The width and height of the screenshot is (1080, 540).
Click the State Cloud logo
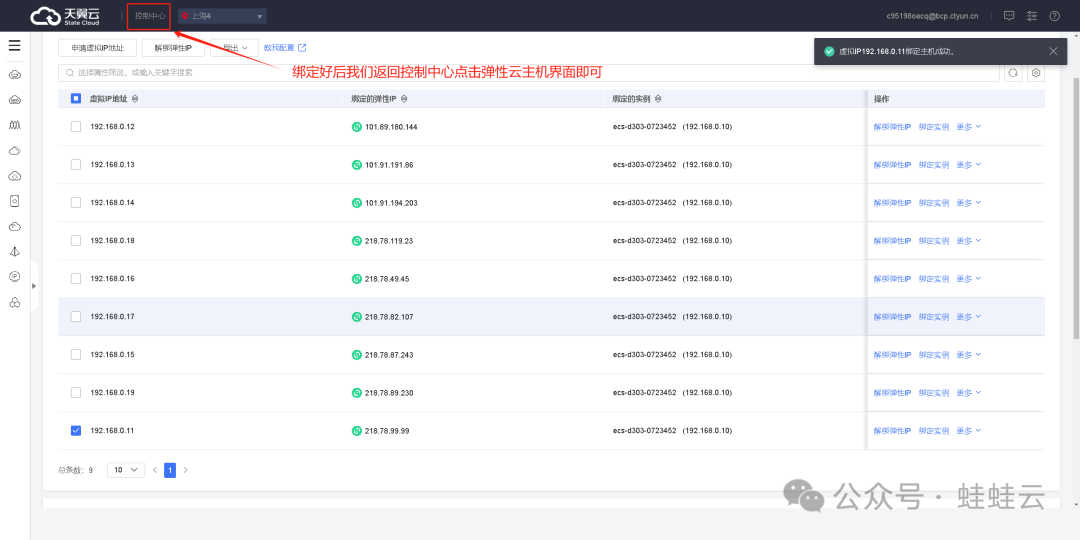point(65,15)
